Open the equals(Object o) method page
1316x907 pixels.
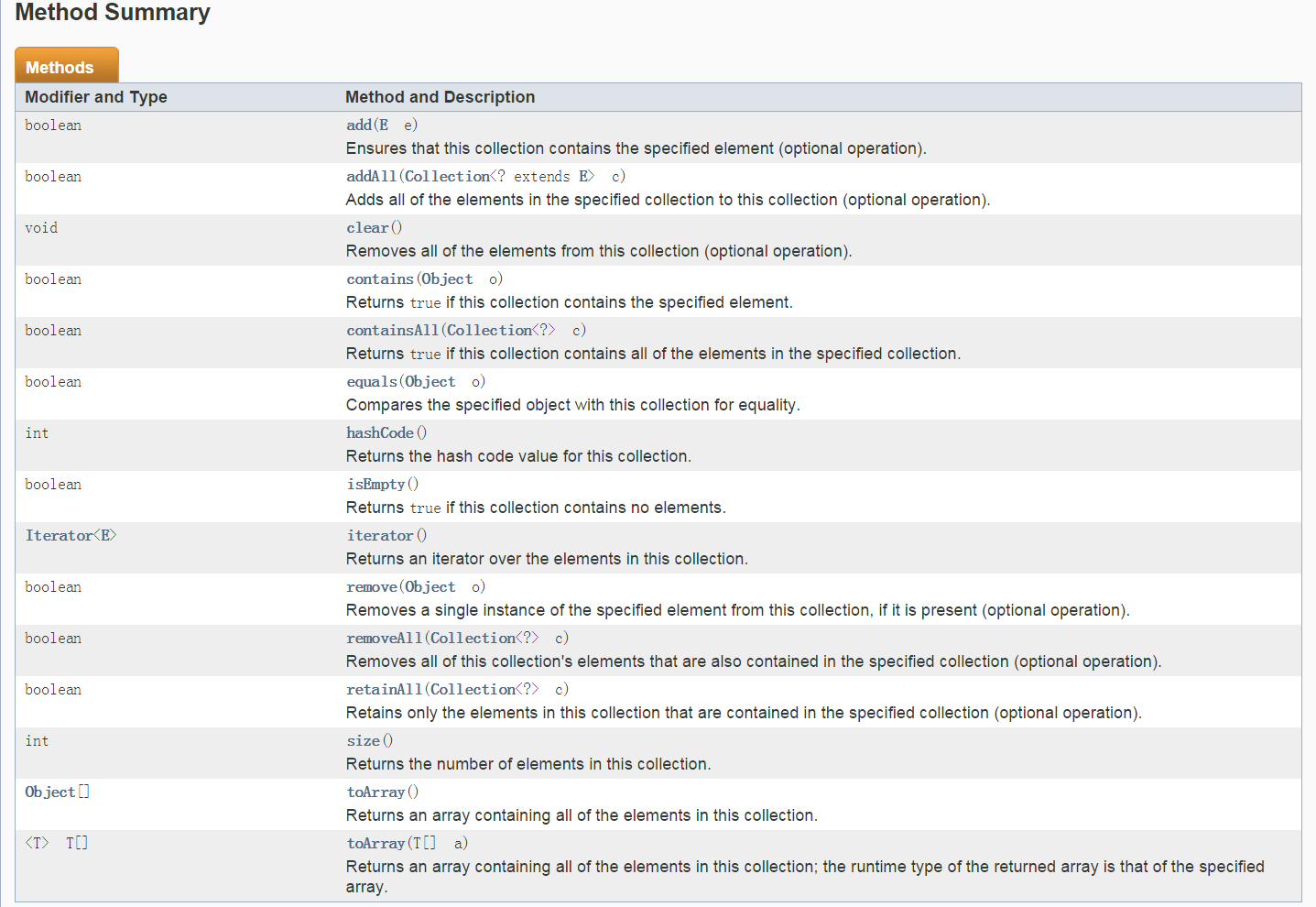[x=371, y=381]
